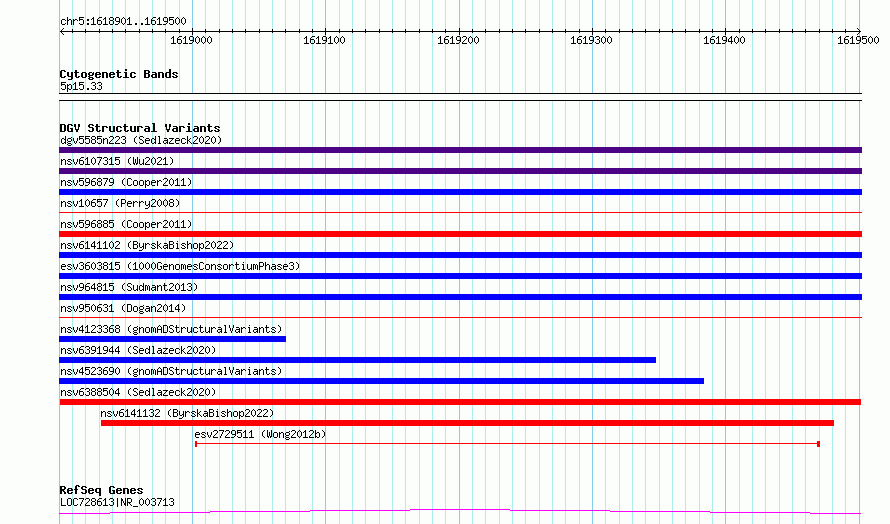
Task: Click the thin red esv2729511 line with end caps
Action: click(507, 444)
